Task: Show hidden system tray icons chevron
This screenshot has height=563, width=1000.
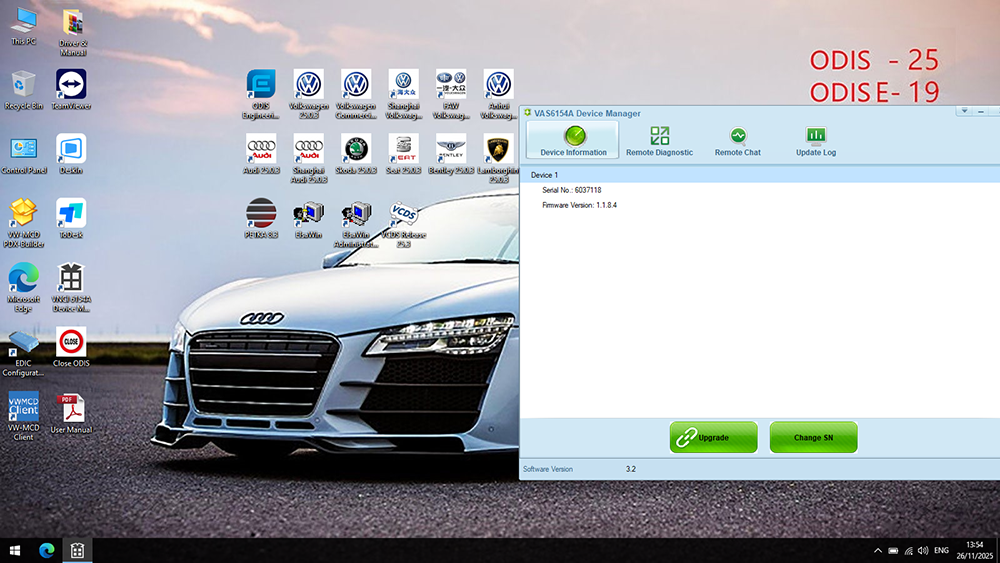Action: 878,550
